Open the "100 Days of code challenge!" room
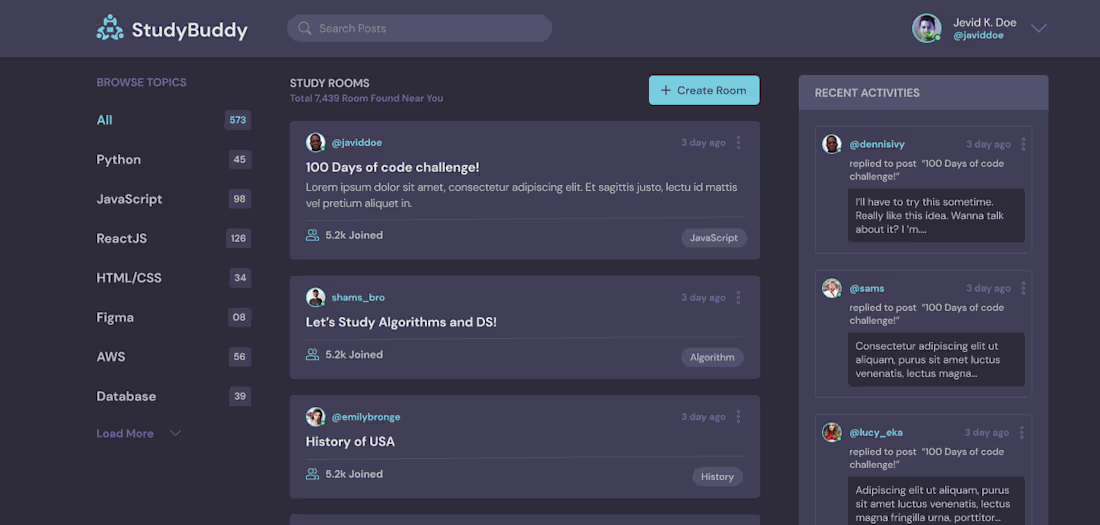 click(392, 168)
